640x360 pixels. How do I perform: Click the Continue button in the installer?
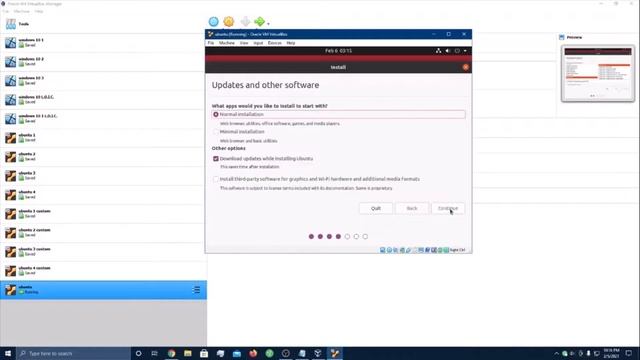click(448, 208)
